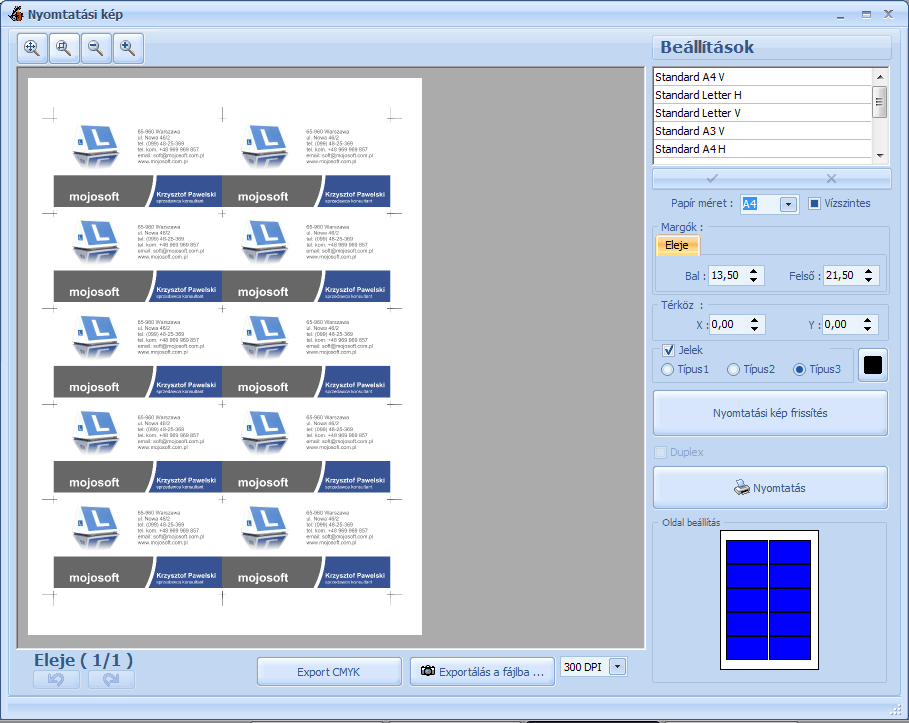Image resolution: width=909 pixels, height=723 pixels.
Task: Click Nyomtatási kép frissítés button
Action: point(770,413)
